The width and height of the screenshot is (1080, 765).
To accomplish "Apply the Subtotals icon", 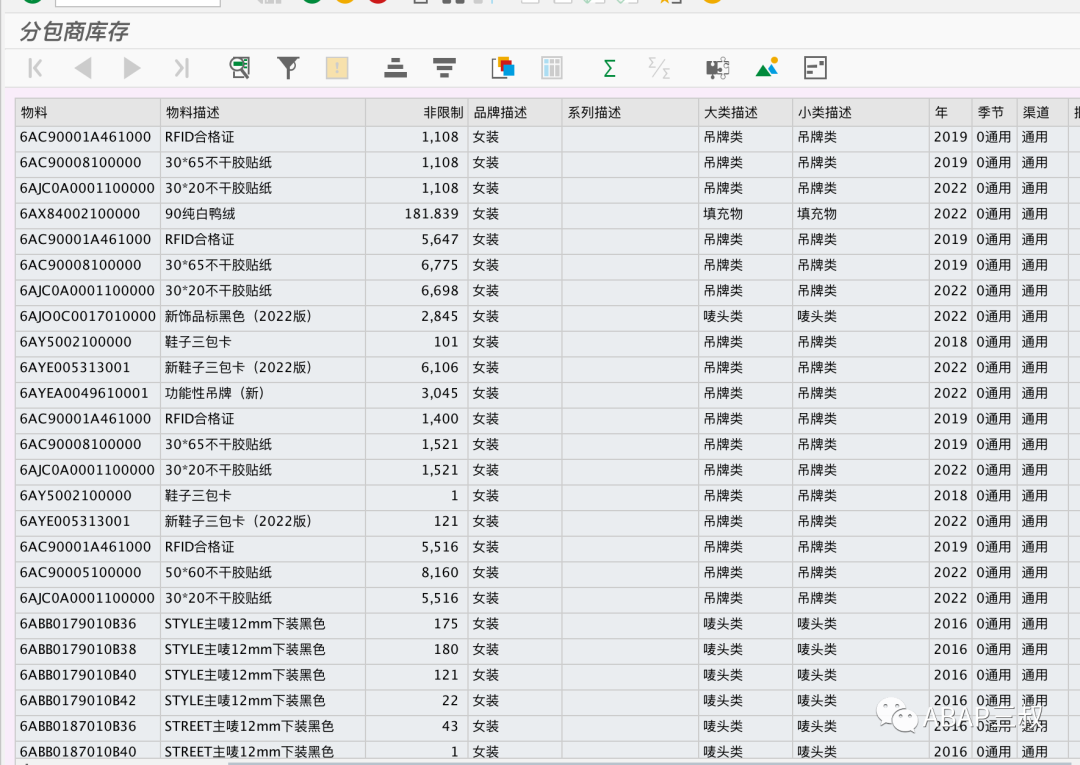I will 658,68.
